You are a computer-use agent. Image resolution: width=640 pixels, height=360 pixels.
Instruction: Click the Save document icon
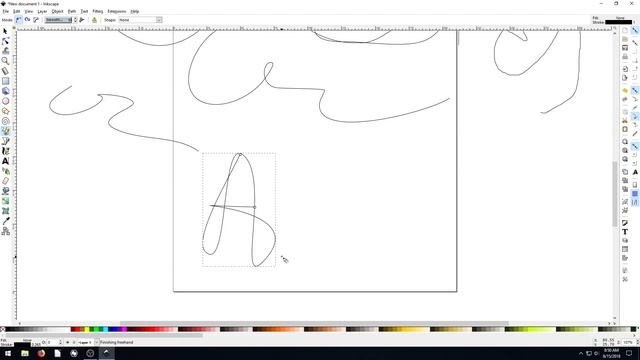coord(625,48)
